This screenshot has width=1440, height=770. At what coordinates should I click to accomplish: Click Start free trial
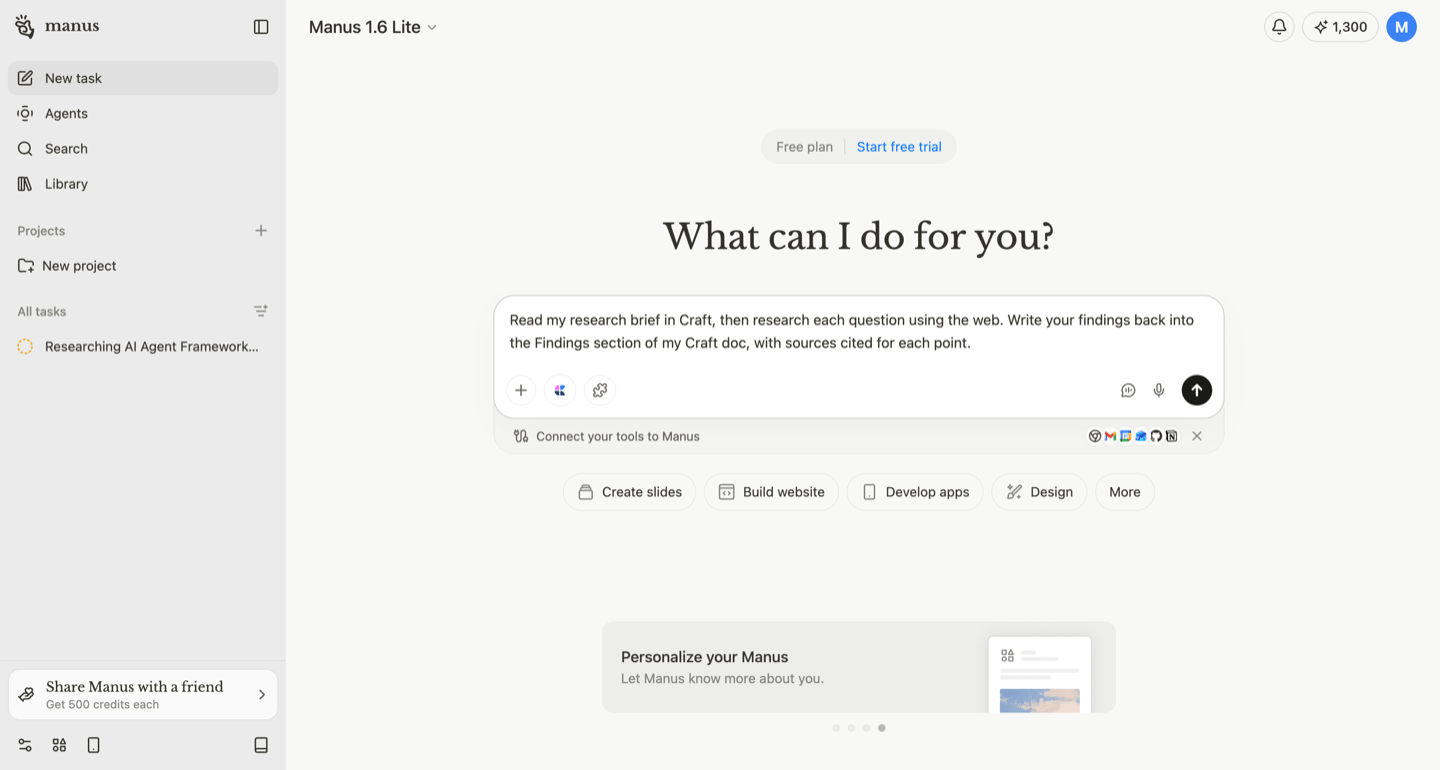point(898,146)
